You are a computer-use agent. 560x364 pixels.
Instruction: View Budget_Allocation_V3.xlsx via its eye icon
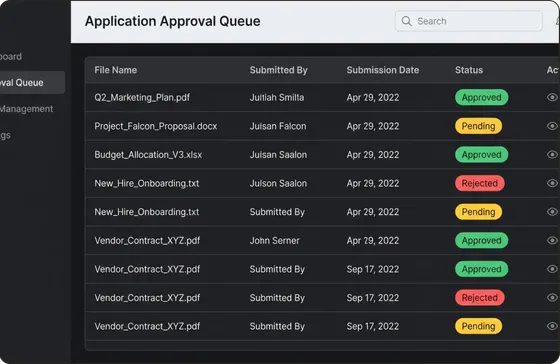pos(552,154)
